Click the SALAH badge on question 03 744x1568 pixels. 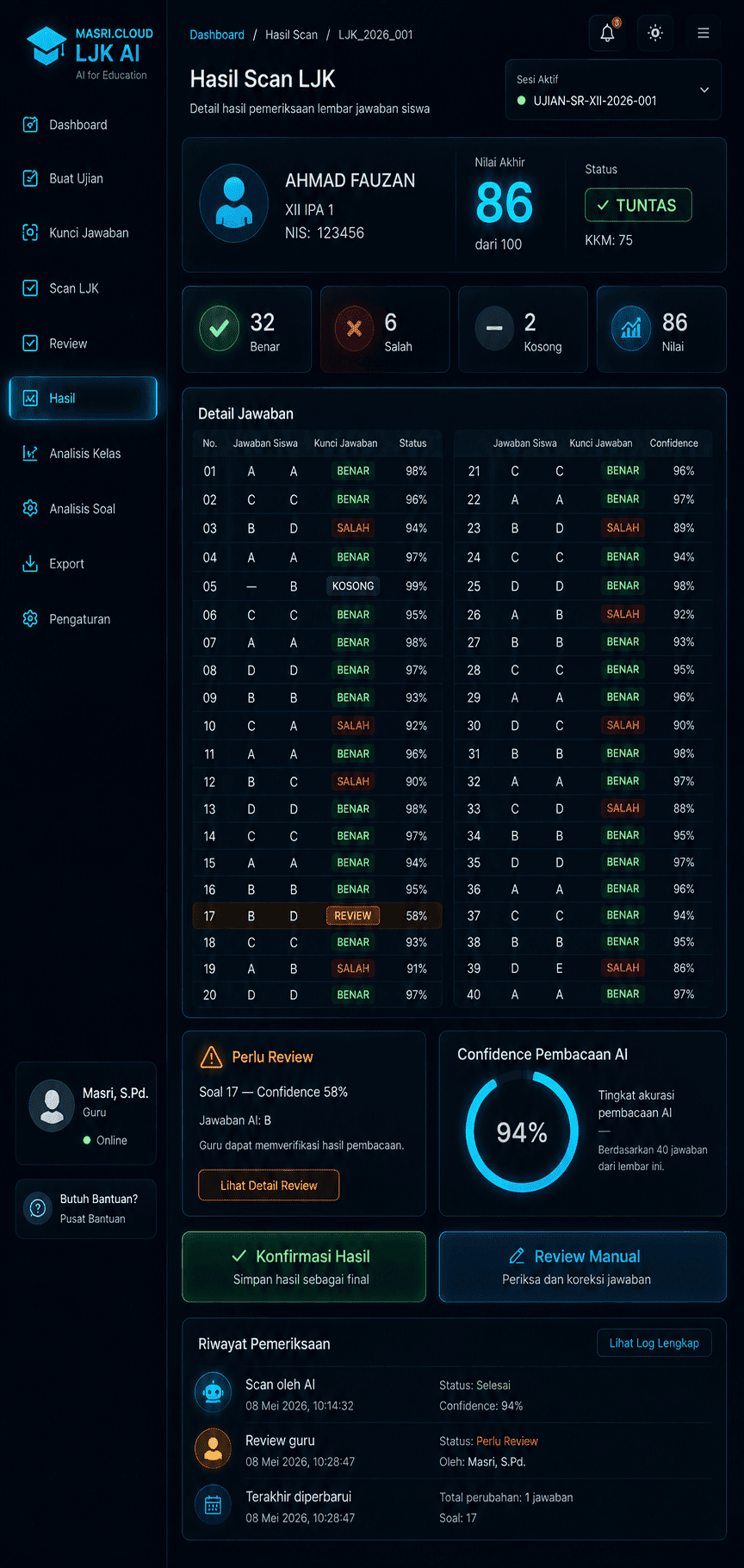pyautogui.click(x=353, y=528)
